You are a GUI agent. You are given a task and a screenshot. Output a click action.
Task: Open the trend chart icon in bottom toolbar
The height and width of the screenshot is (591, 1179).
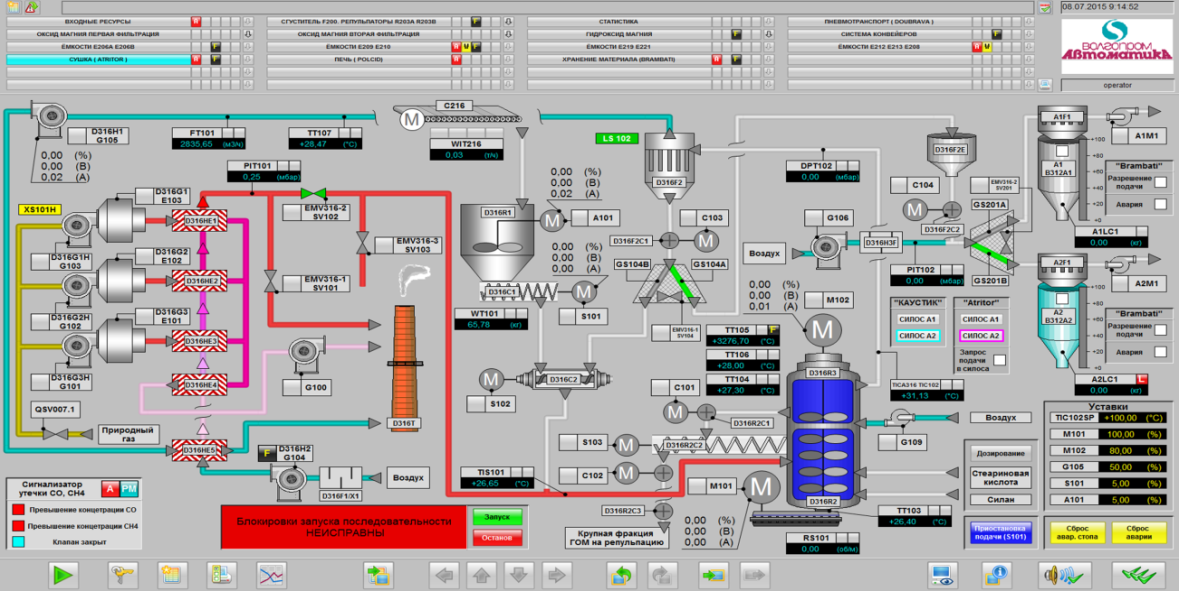pyautogui.click(x=270, y=574)
